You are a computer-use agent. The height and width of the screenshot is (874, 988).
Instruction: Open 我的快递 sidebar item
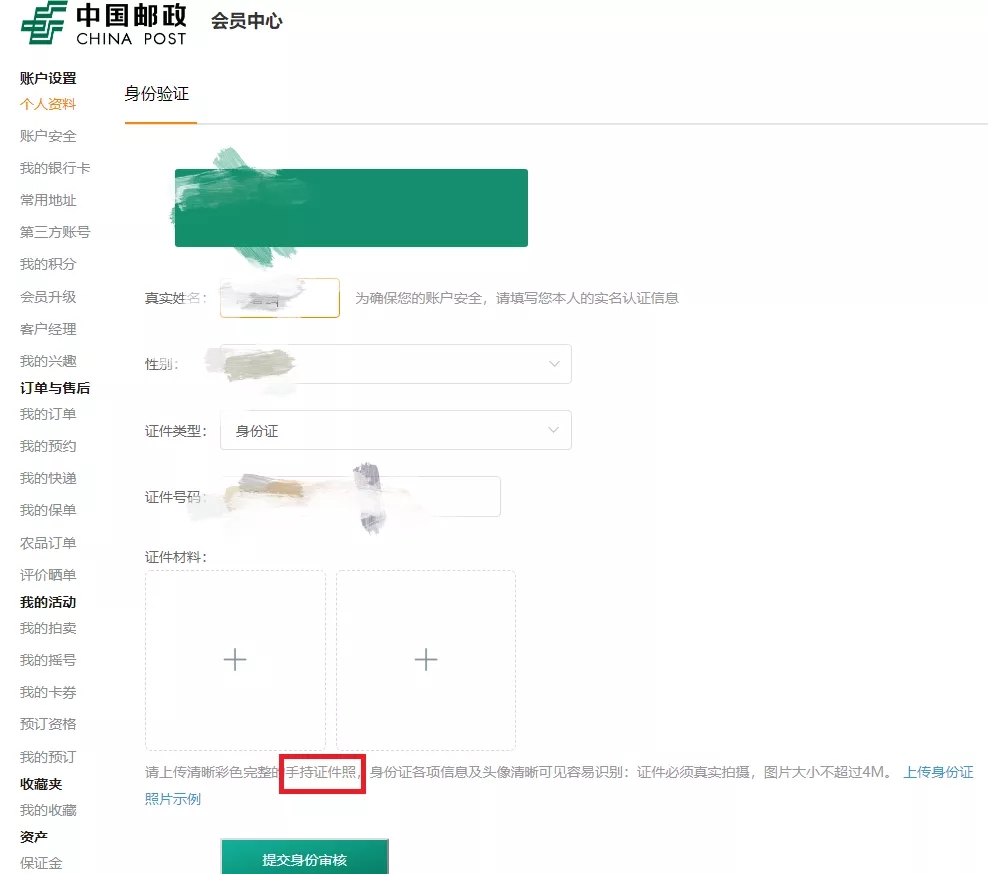(x=48, y=478)
